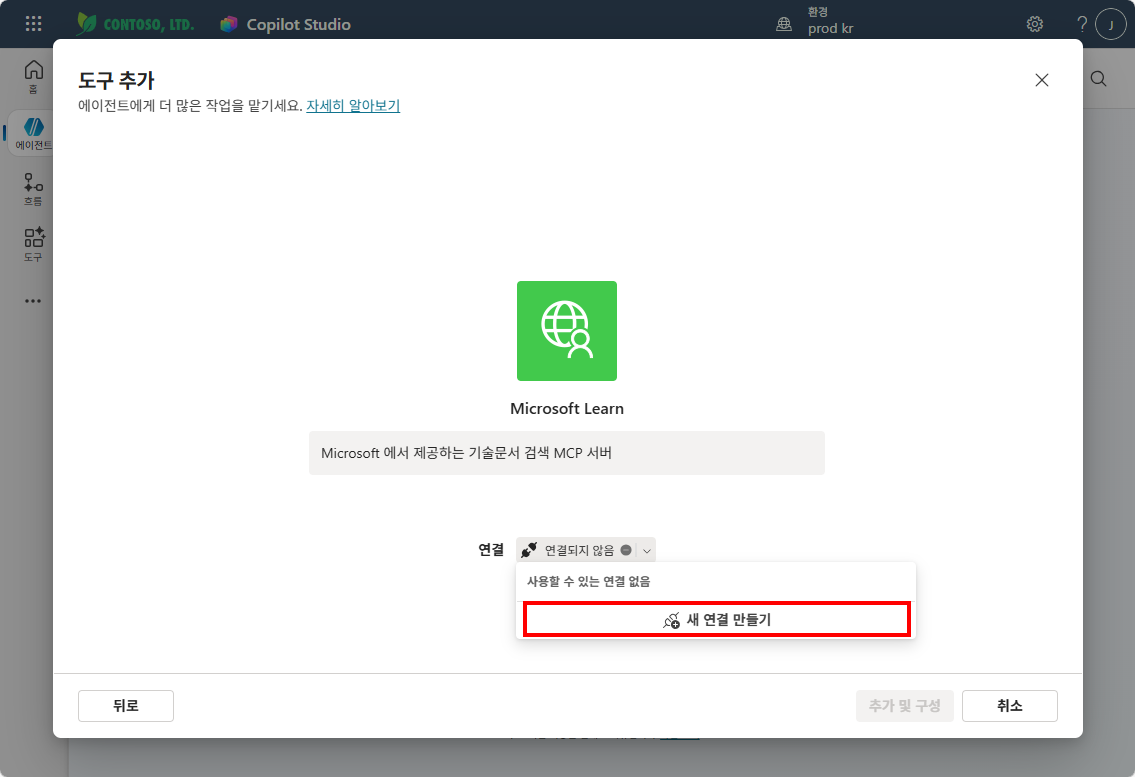The height and width of the screenshot is (777, 1135).
Task: Open the help question mark icon
Action: 1081,24
